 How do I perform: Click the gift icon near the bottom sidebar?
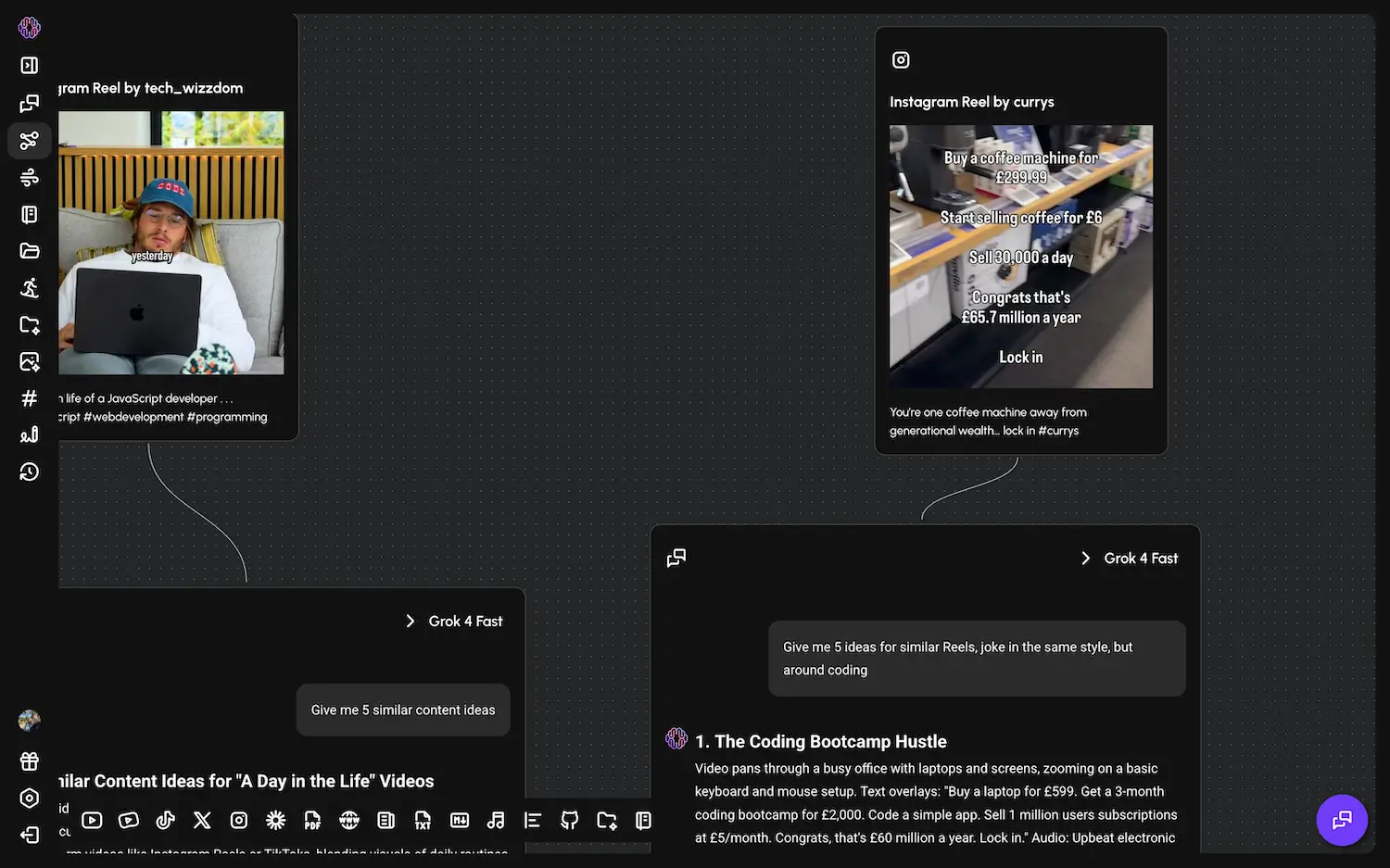click(29, 761)
